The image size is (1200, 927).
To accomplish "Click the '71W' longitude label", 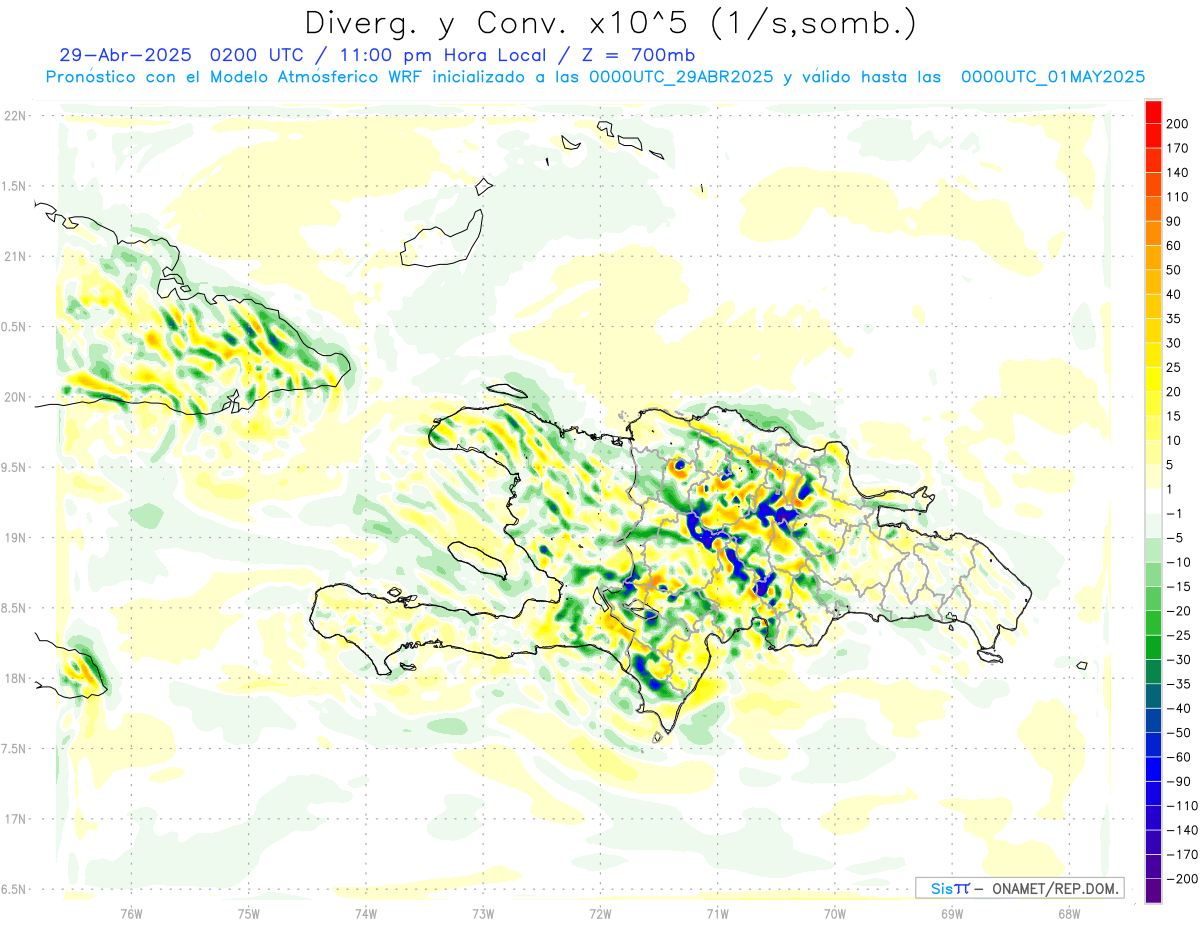I will point(717,914).
